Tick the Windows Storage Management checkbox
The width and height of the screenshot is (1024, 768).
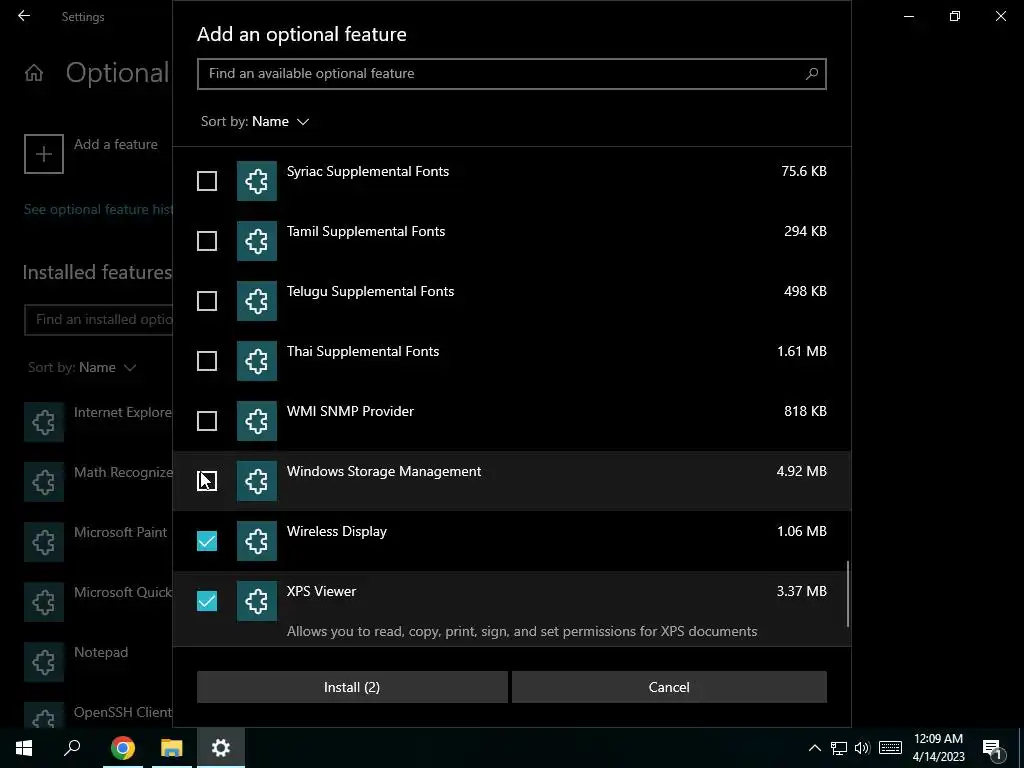coord(207,481)
